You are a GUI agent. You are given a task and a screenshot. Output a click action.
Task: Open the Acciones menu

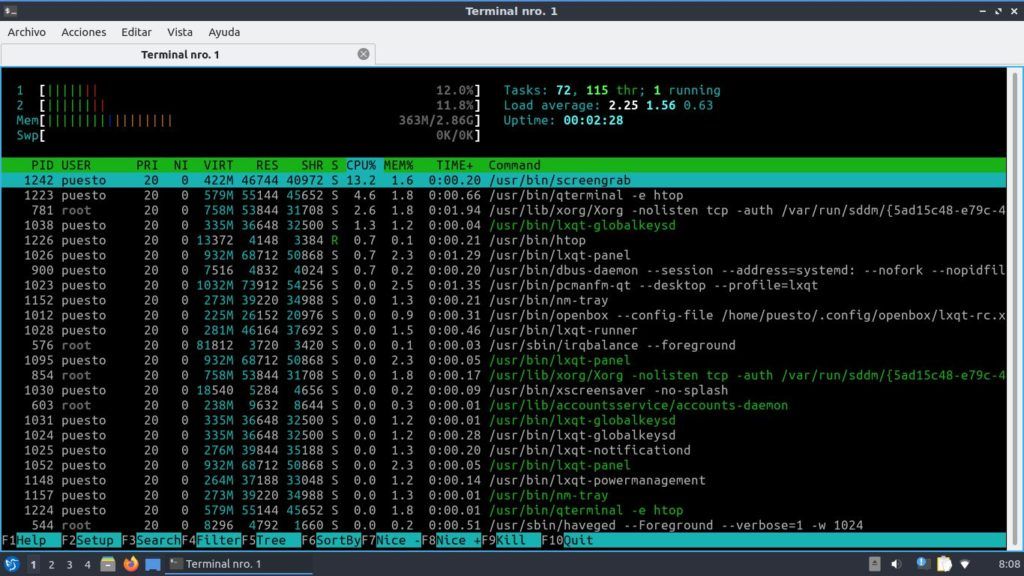tap(84, 32)
